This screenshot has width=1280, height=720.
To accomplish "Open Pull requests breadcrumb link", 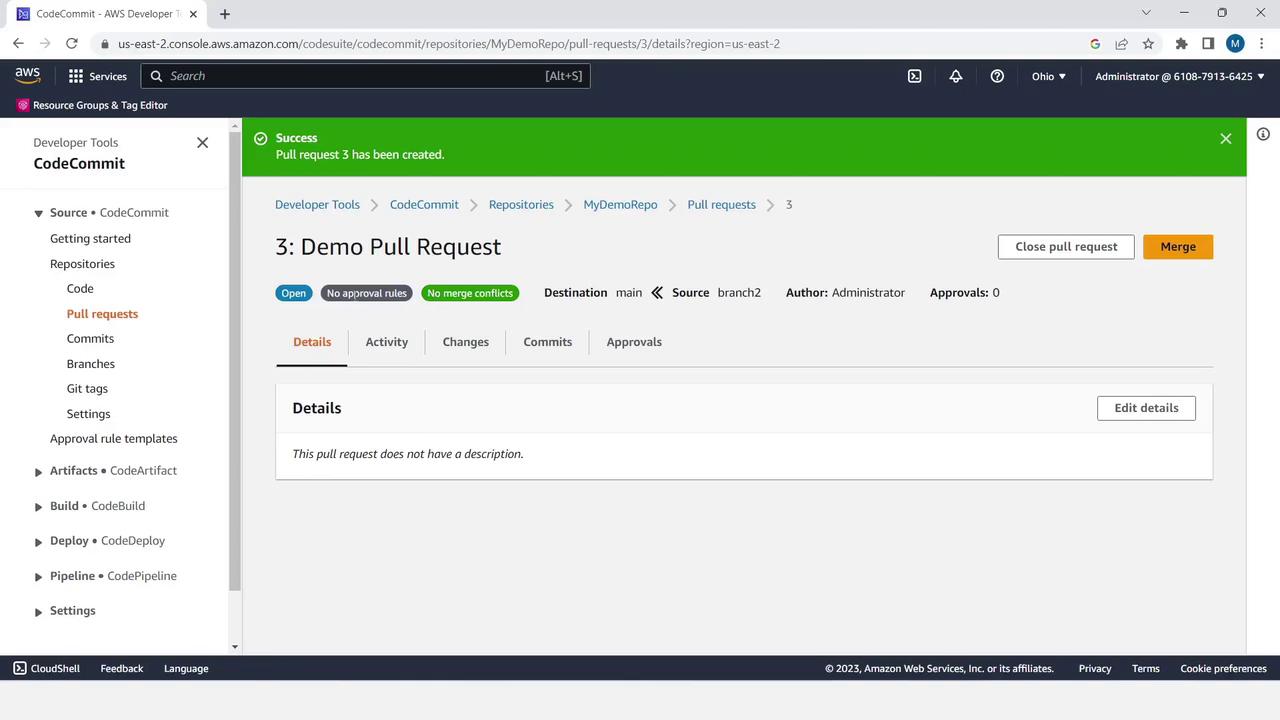I will [x=721, y=205].
